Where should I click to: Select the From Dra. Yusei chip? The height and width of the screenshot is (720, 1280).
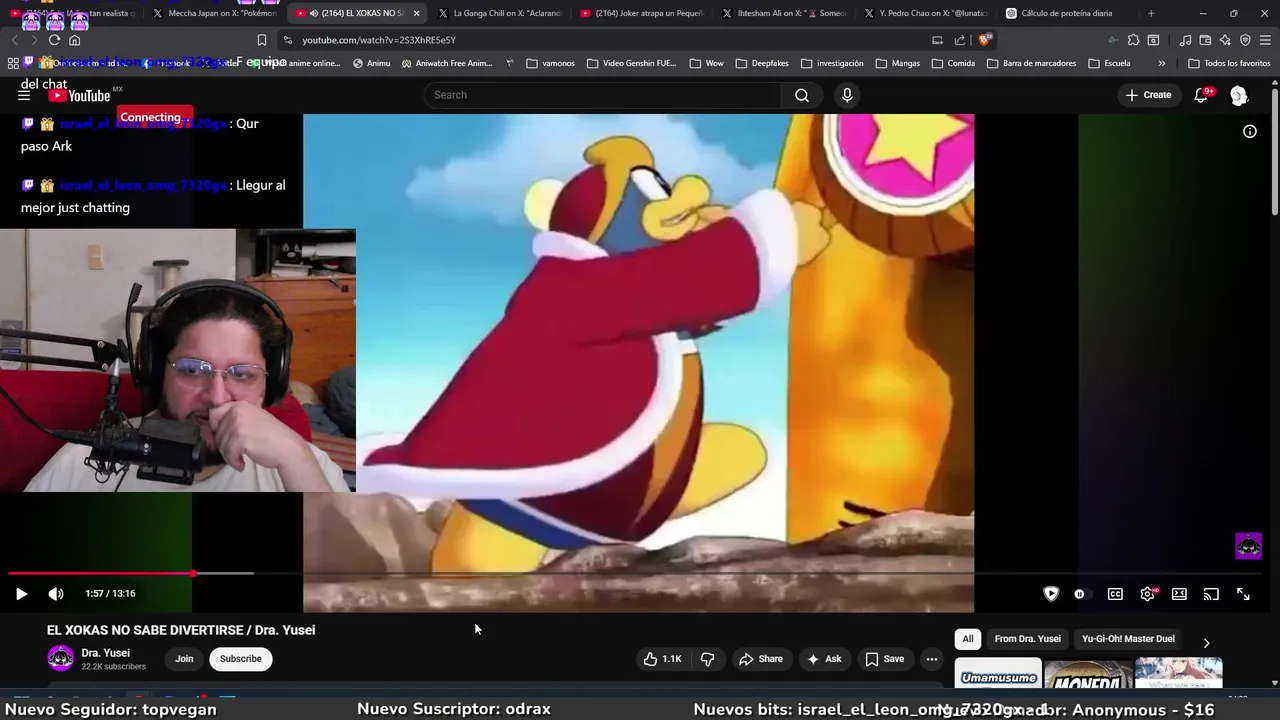1027,639
